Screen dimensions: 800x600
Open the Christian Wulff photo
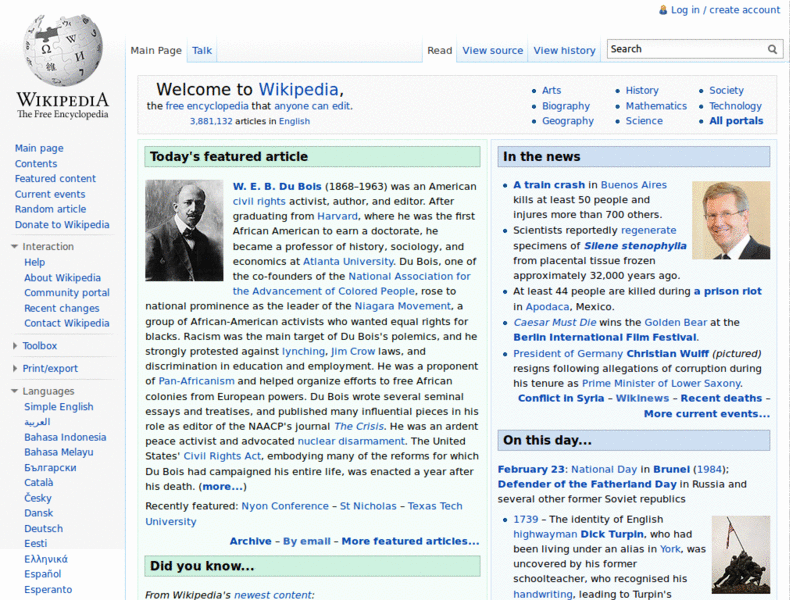[731, 220]
